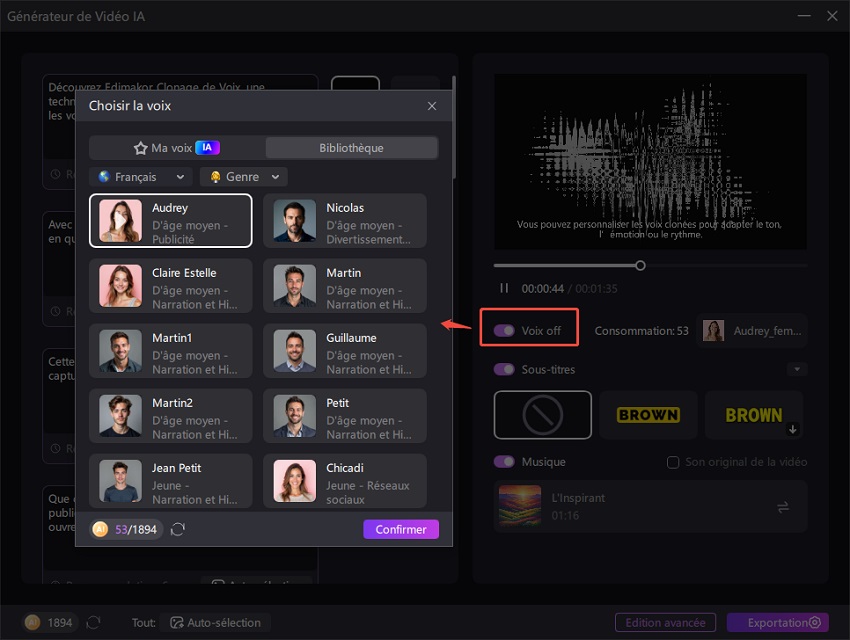850x640 pixels.
Task: Click the star icon on Ma voix
Action: point(140,148)
